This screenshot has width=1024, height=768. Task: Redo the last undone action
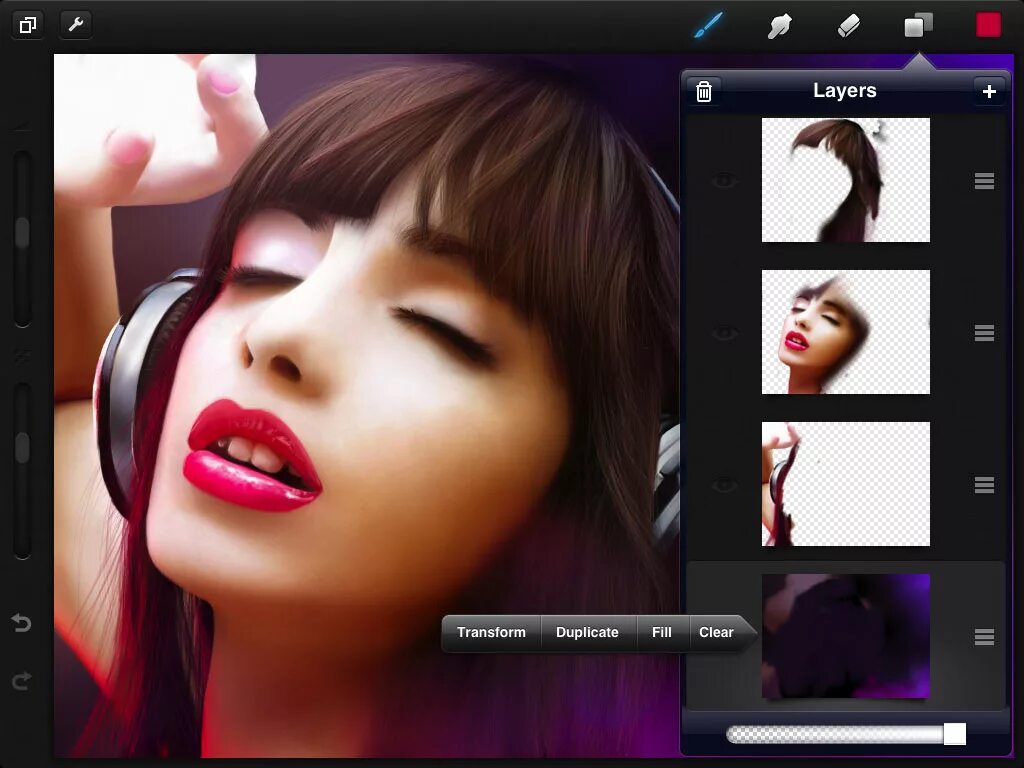tap(22, 681)
